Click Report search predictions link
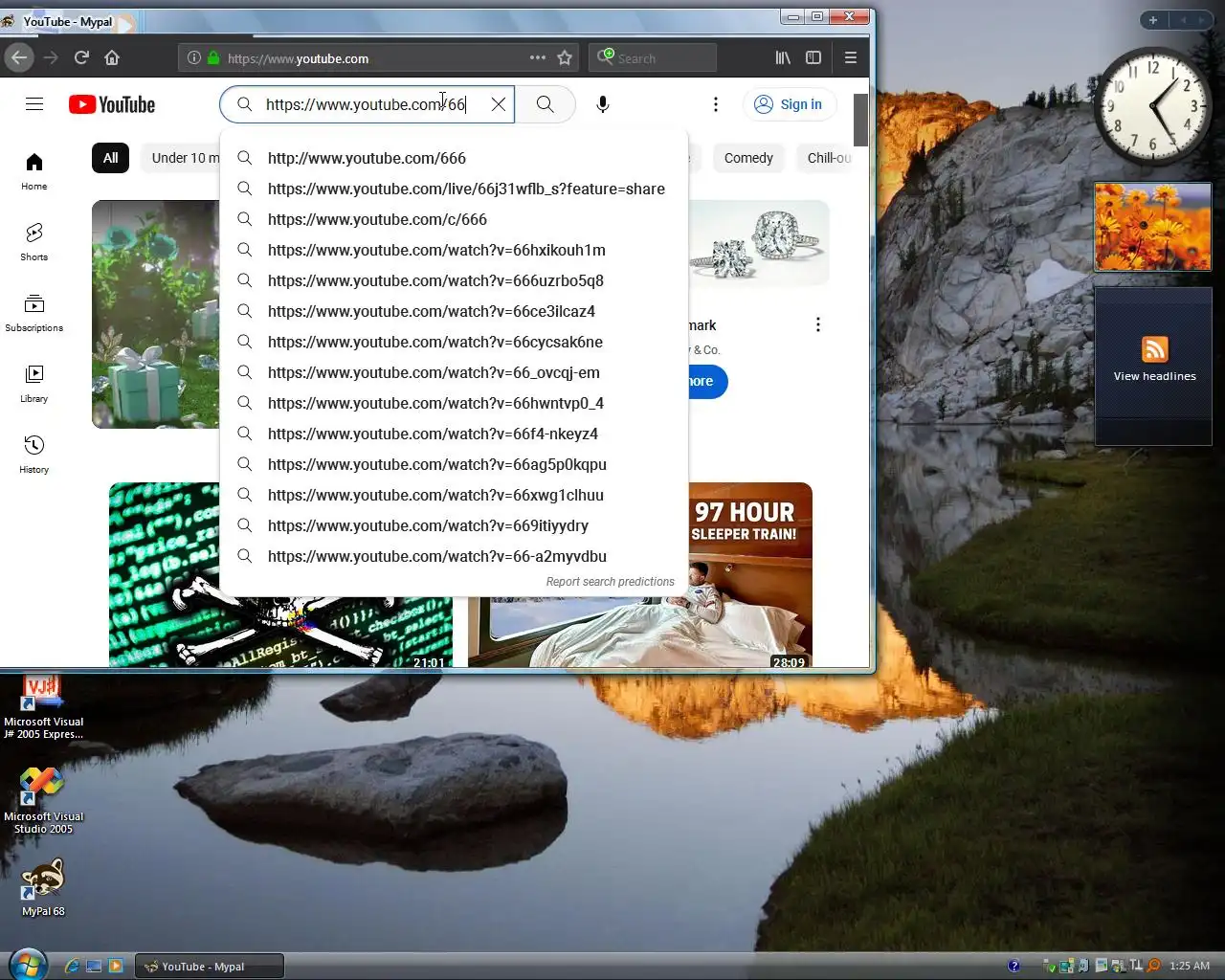 click(x=610, y=582)
